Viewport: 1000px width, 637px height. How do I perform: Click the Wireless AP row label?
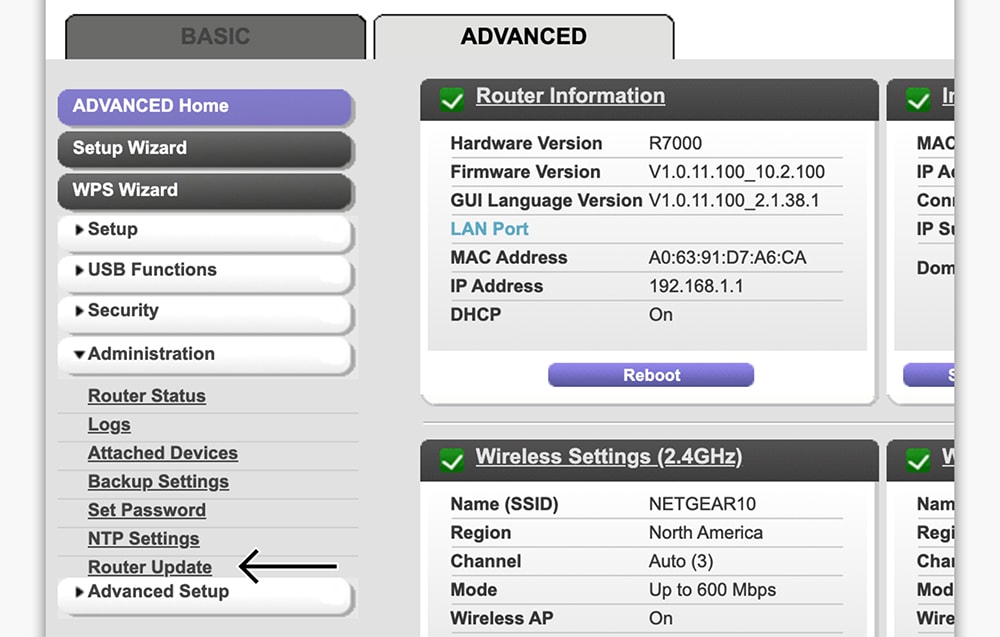point(502,619)
